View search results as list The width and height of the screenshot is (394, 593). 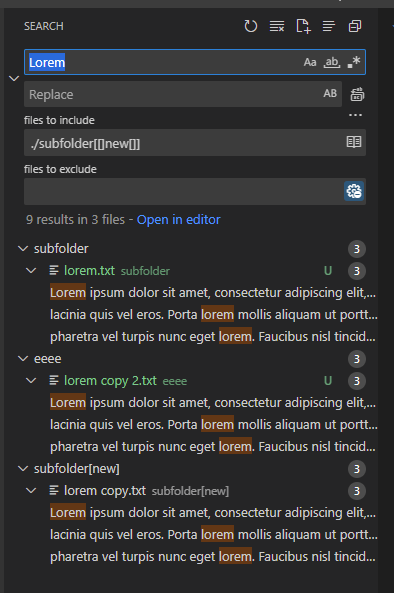point(329,26)
